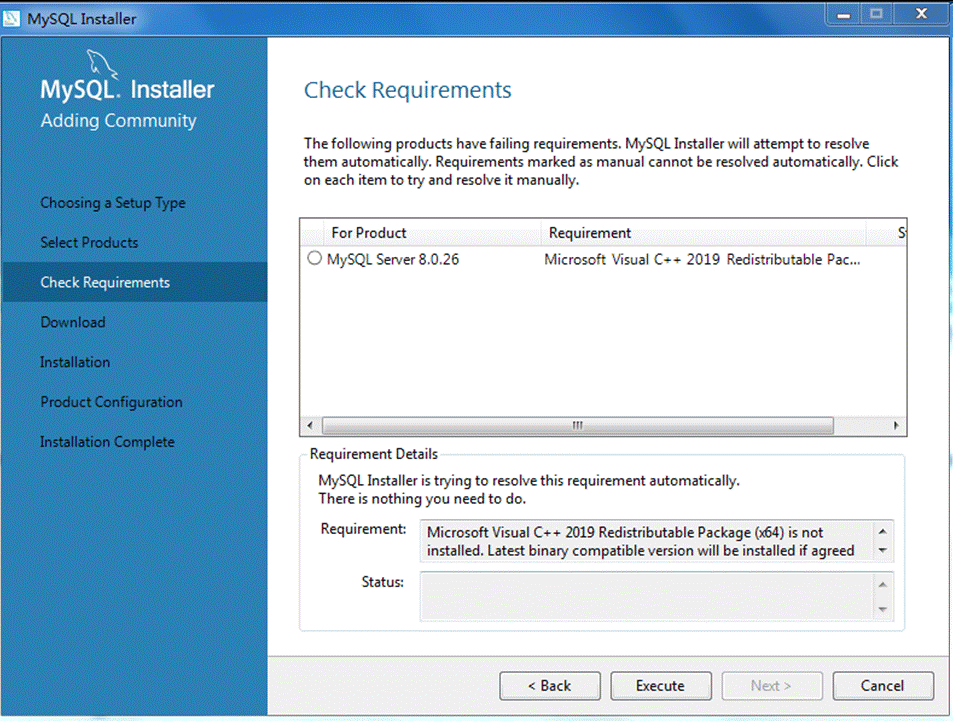The image size is (953, 721).
Task: Click the Cancel button
Action: [x=882, y=686]
